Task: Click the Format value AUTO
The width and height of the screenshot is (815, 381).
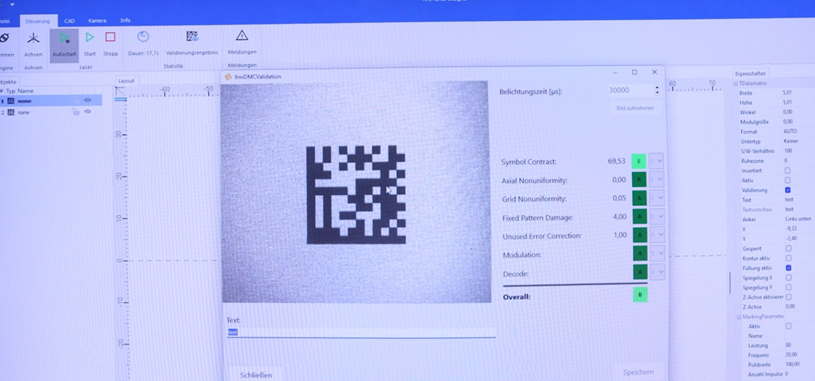Action: 790,132
